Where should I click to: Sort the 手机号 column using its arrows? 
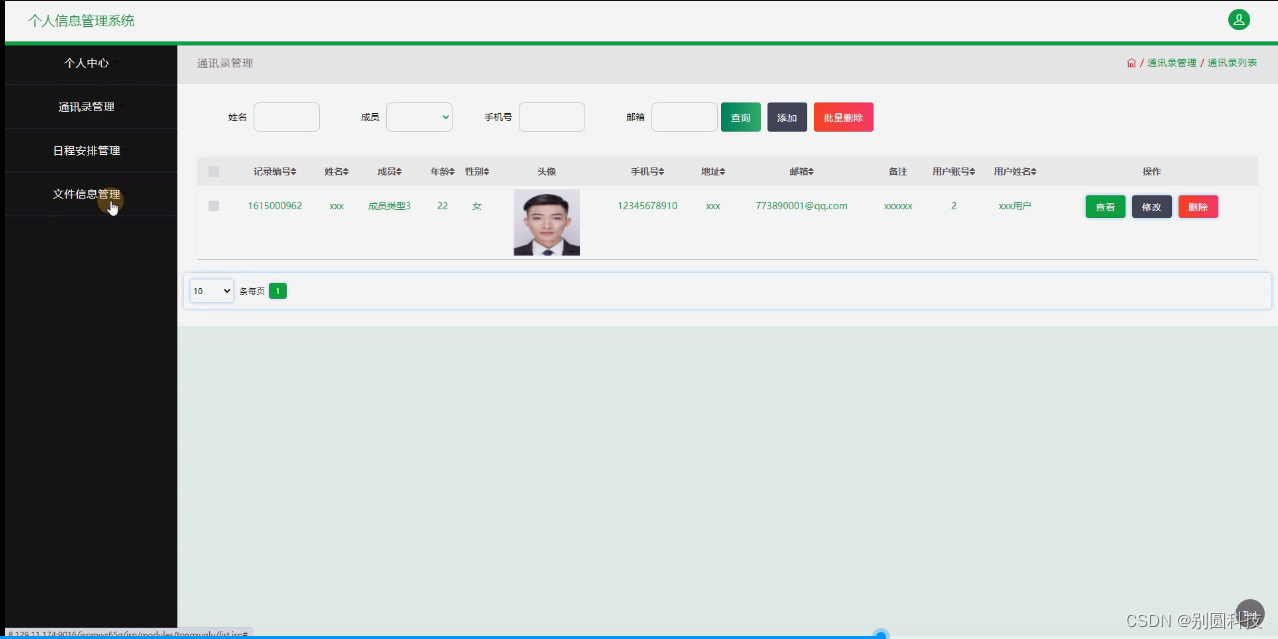click(664, 170)
